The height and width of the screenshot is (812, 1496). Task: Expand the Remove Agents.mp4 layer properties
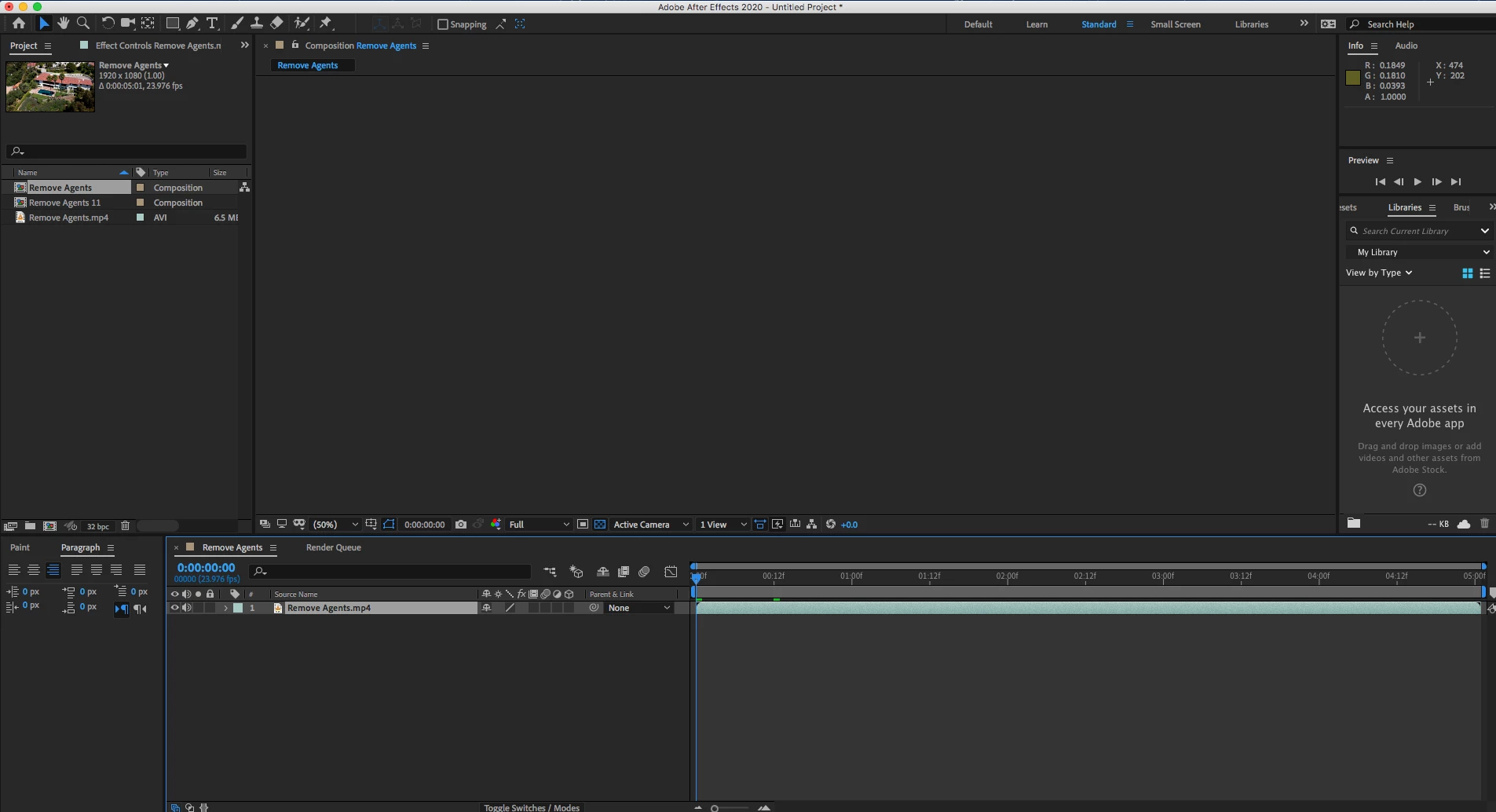[226, 608]
